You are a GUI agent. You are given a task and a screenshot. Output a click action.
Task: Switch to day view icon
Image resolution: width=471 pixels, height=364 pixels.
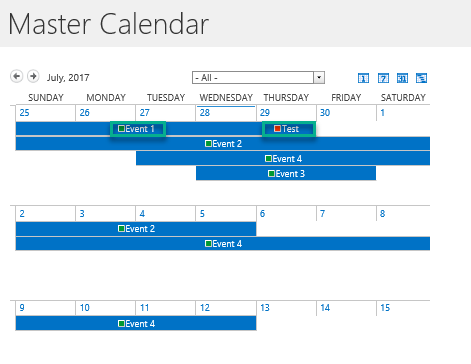click(363, 78)
